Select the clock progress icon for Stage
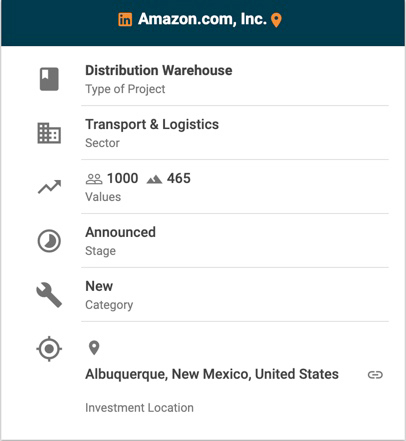Screen dimensions: 406x441 [49, 241]
